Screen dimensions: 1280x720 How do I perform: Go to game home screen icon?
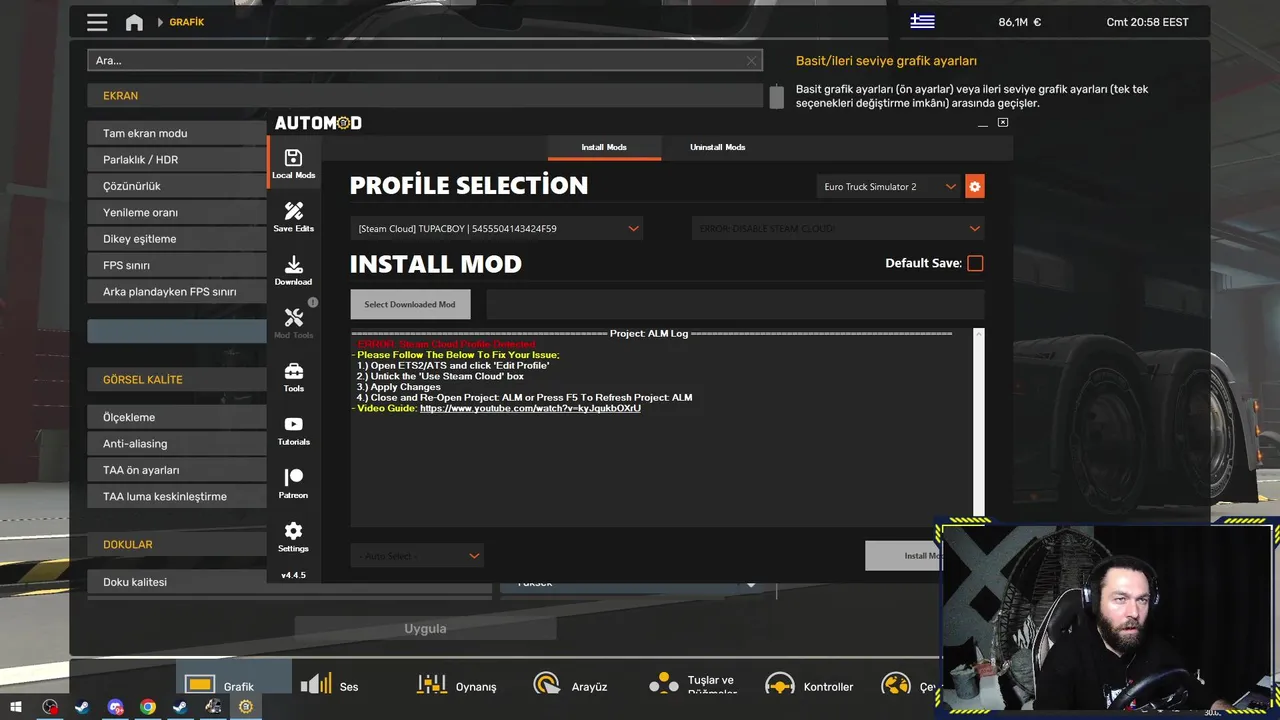coord(134,22)
